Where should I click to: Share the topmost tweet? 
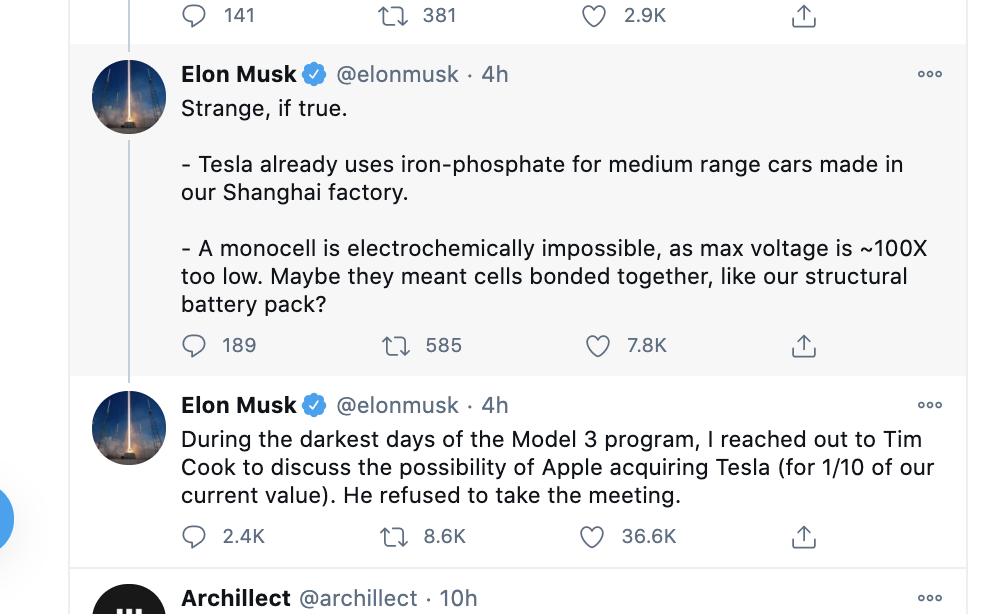pyautogui.click(x=804, y=16)
